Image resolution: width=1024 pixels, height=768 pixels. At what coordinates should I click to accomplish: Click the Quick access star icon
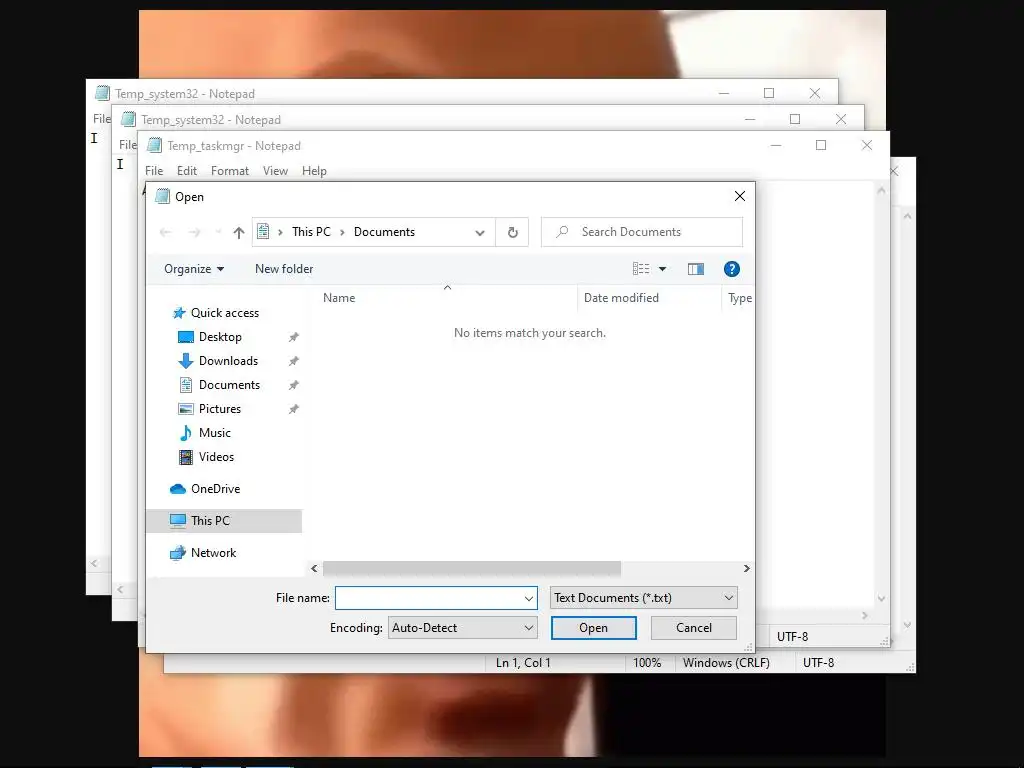pos(179,313)
